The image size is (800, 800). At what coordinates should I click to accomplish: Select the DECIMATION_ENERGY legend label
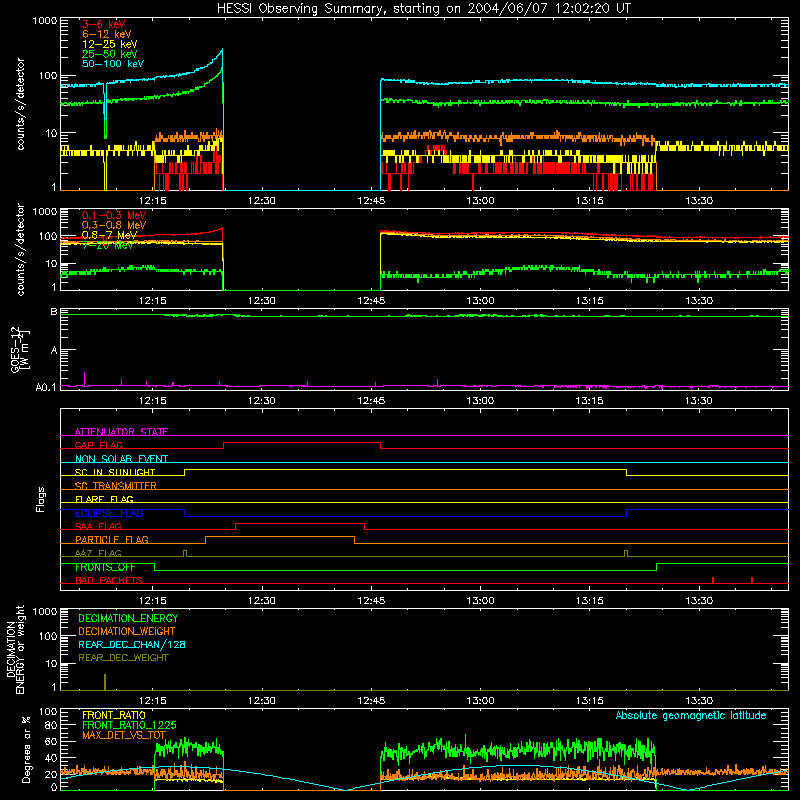pyautogui.click(x=128, y=618)
